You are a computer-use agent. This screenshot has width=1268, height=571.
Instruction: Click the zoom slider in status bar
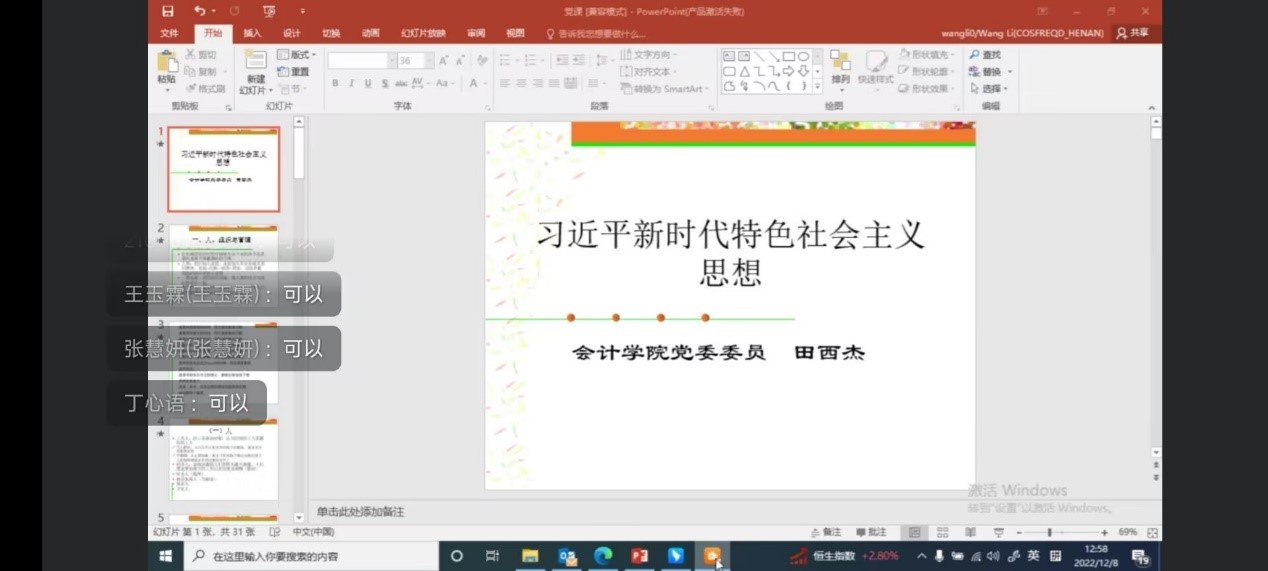1050,533
